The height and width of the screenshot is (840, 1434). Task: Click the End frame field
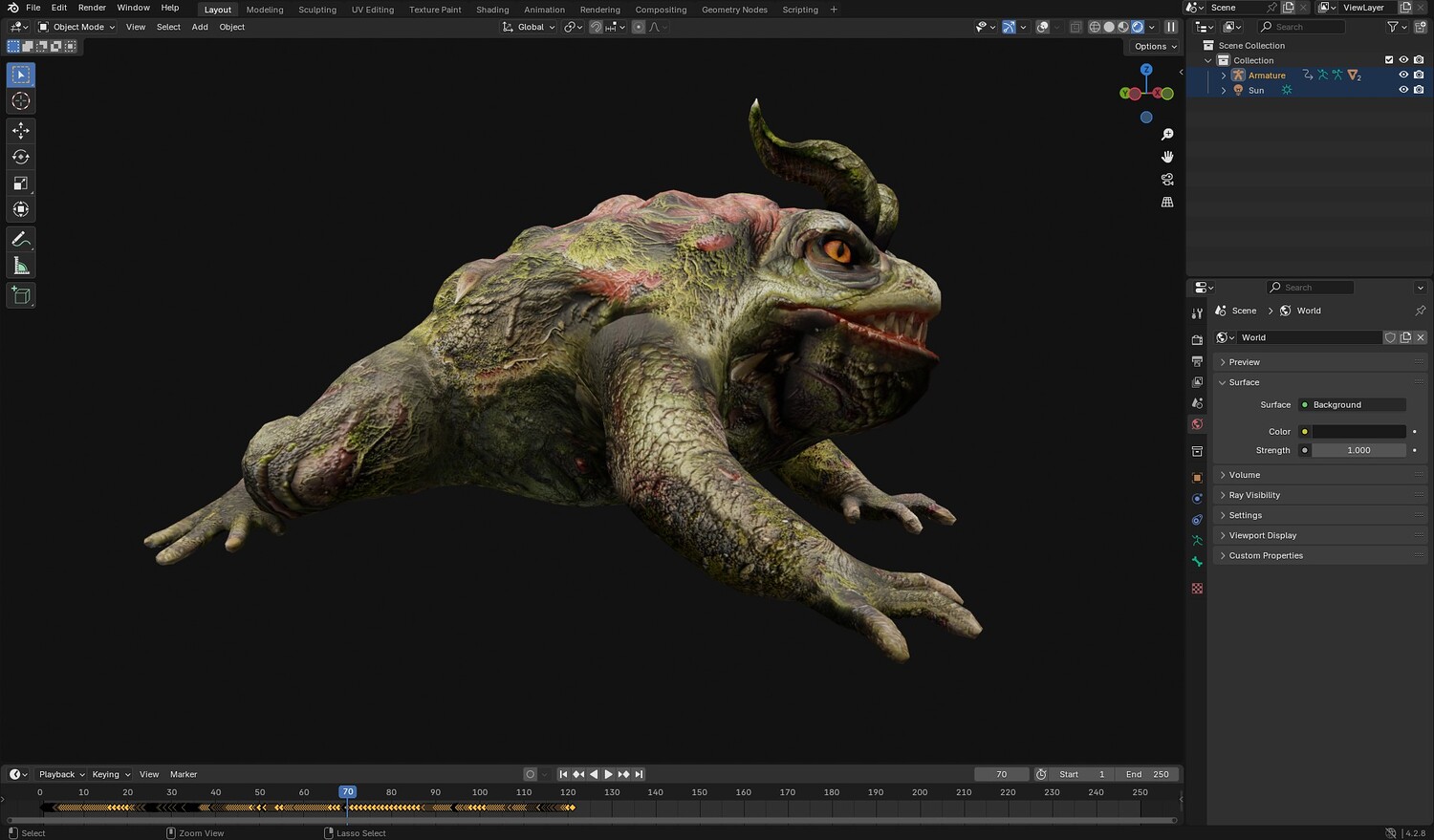1148,774
